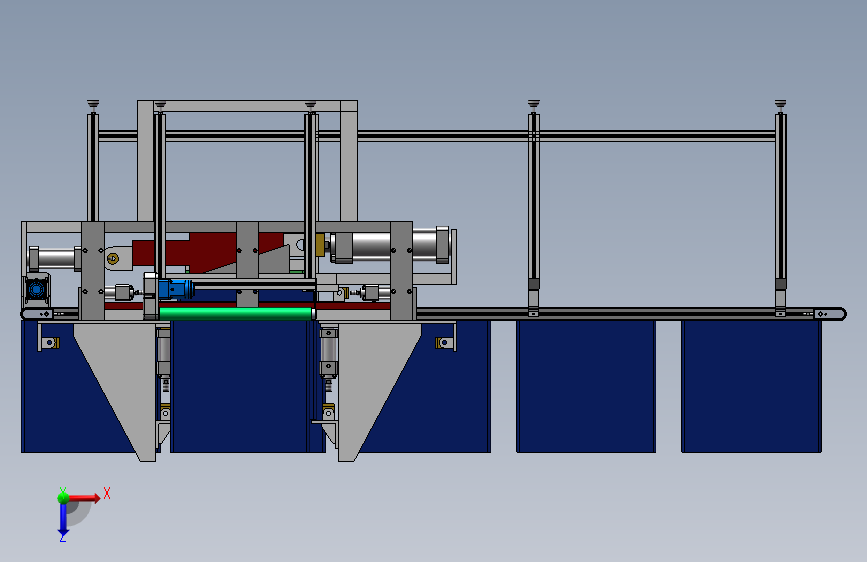Select the horizontal guard rail between right posts

657,136
